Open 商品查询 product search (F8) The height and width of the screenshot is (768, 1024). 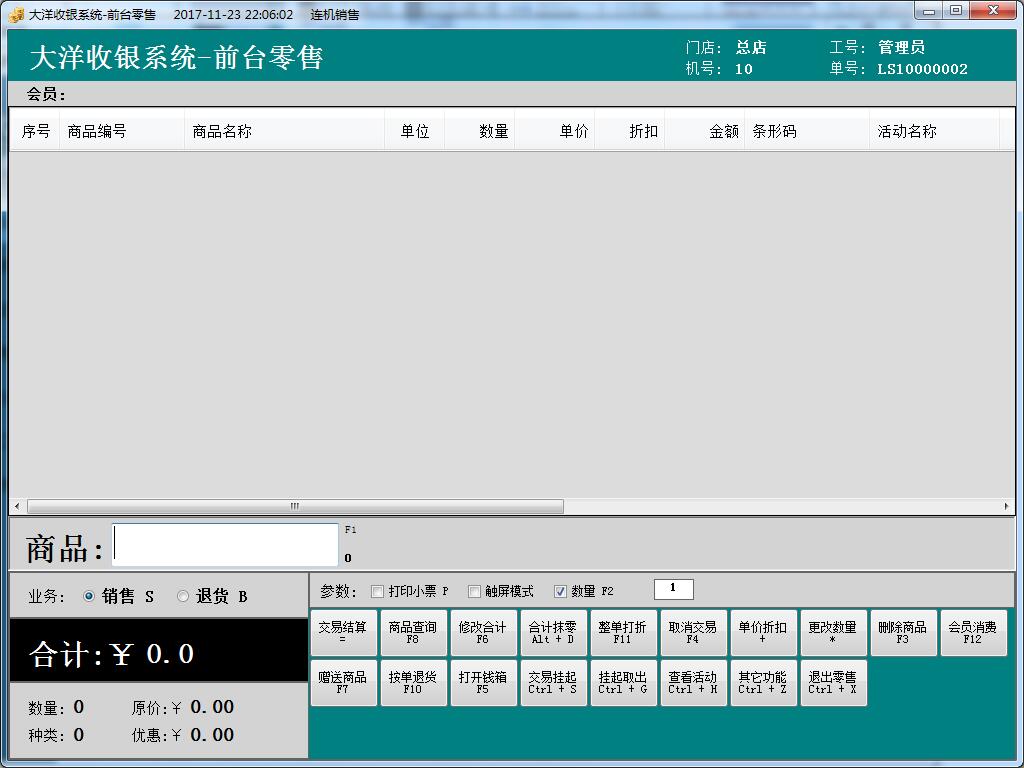[413, 633]
